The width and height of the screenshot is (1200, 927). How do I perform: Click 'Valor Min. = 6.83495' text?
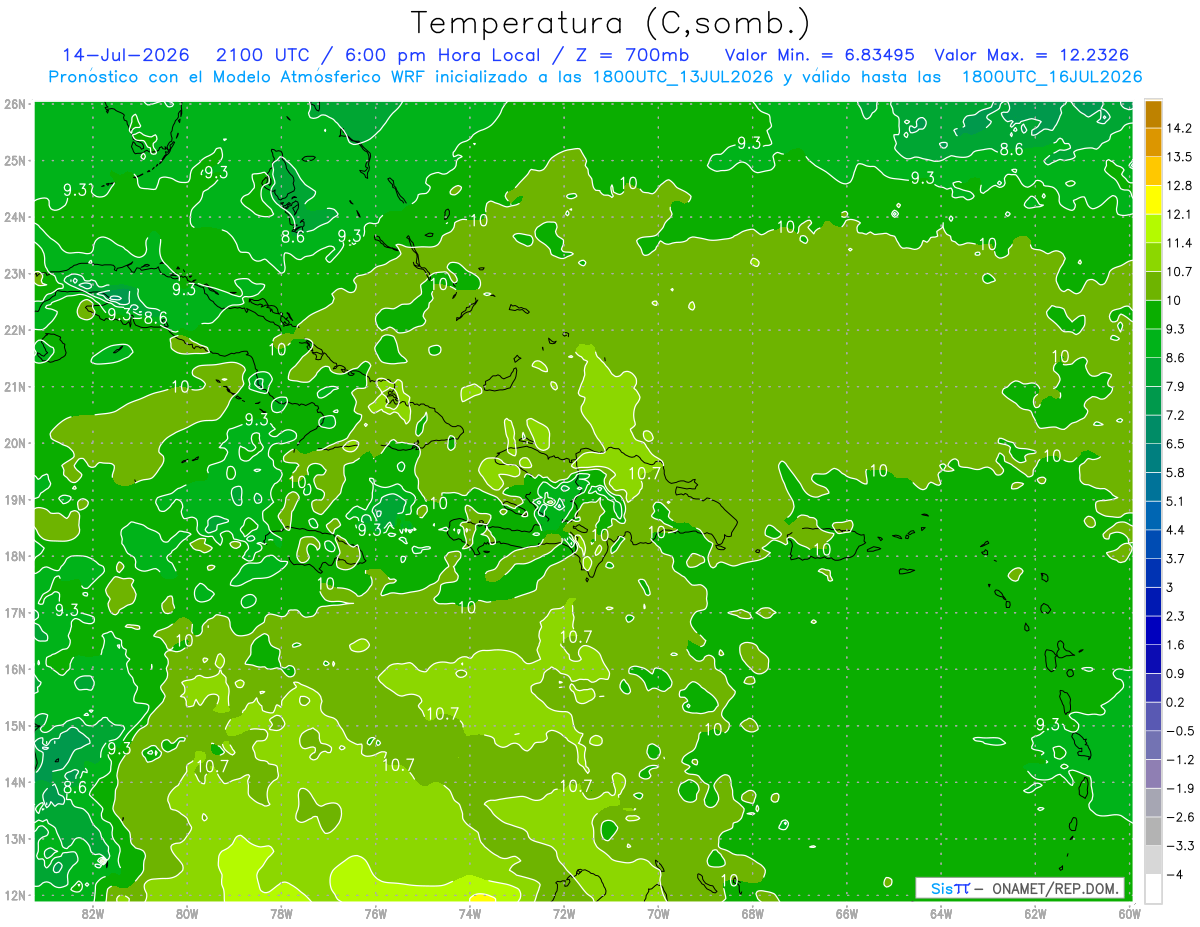pos(818,55)
